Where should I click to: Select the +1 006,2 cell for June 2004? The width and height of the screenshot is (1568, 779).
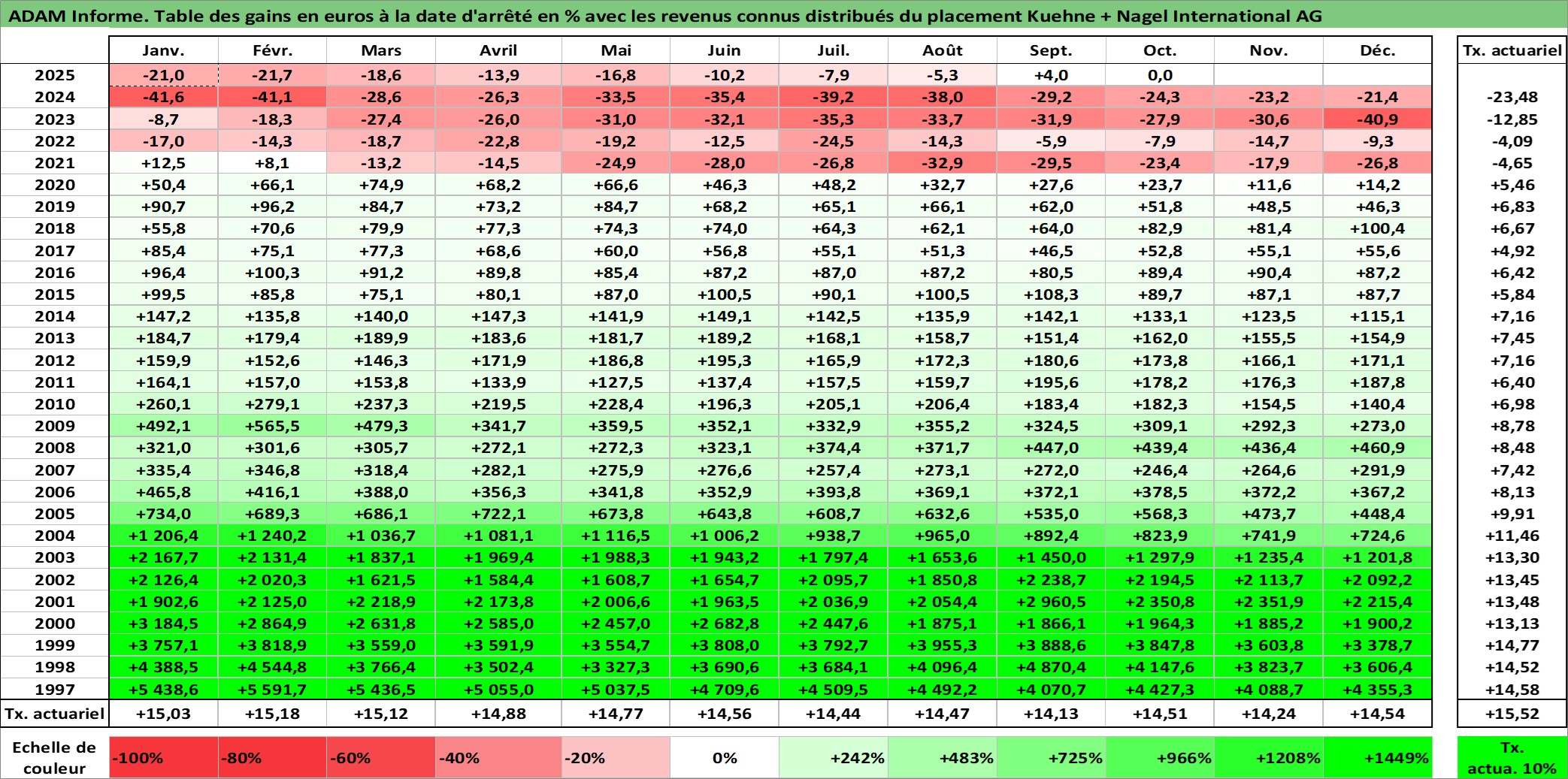point(725,536)
